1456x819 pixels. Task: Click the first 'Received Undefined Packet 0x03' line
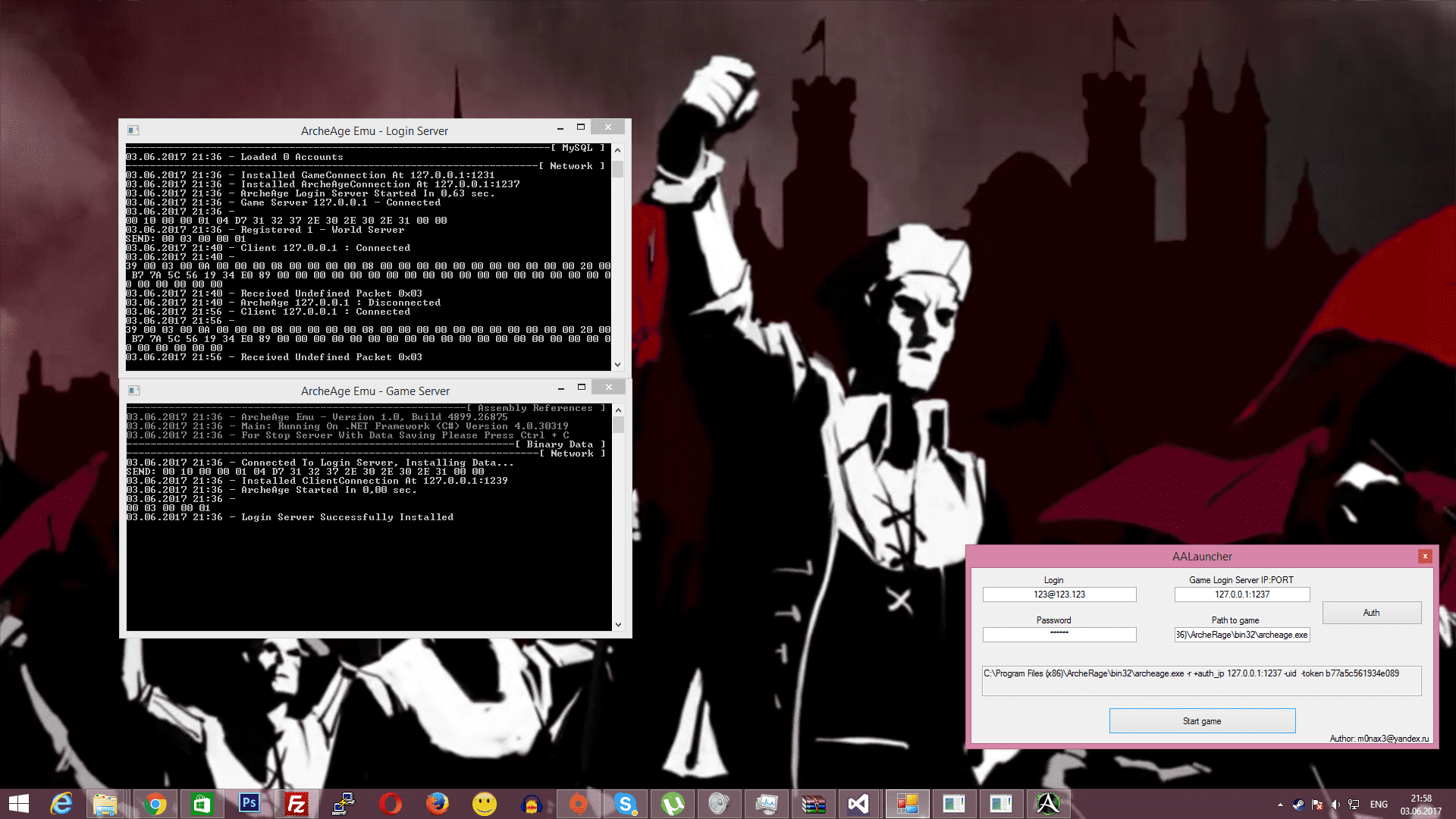click(x=331, y=293)
